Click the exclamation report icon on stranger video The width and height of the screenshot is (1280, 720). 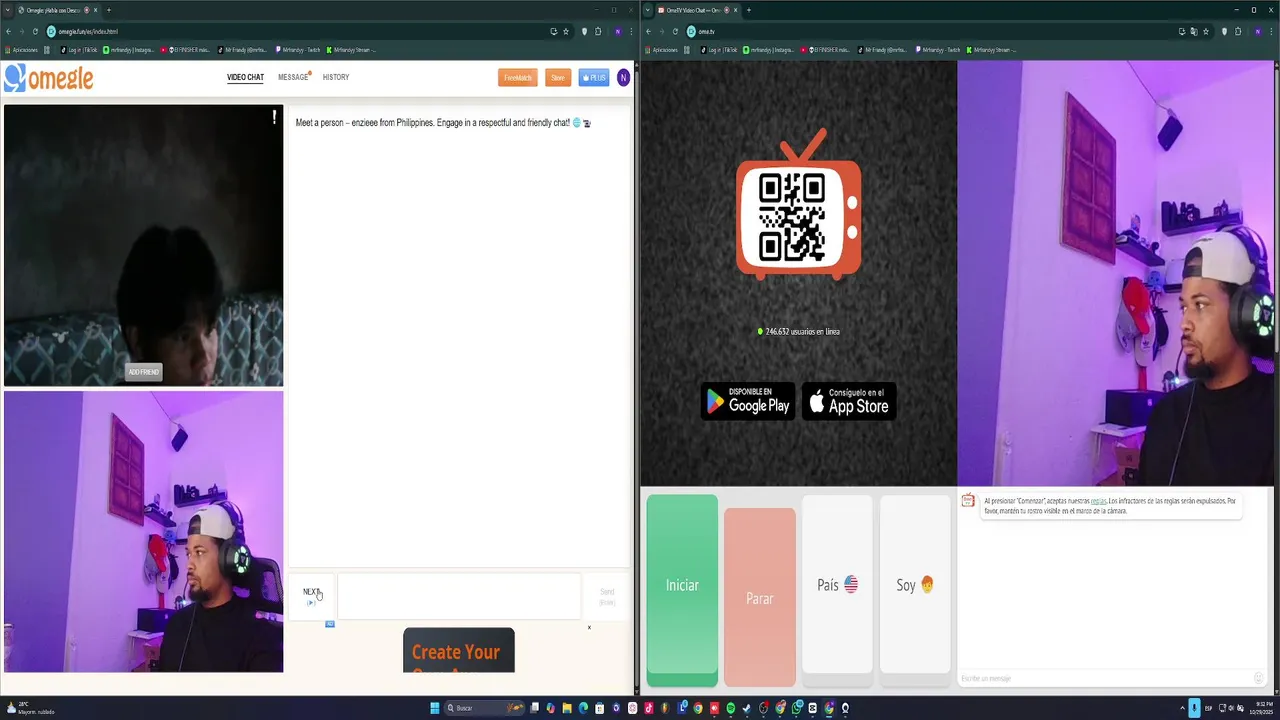tap(274, 117)
